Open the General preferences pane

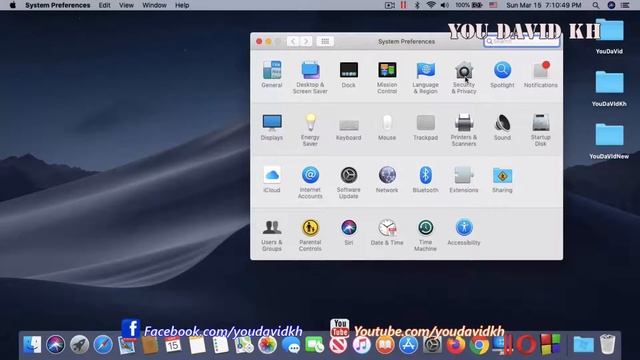tap(272, 74)
